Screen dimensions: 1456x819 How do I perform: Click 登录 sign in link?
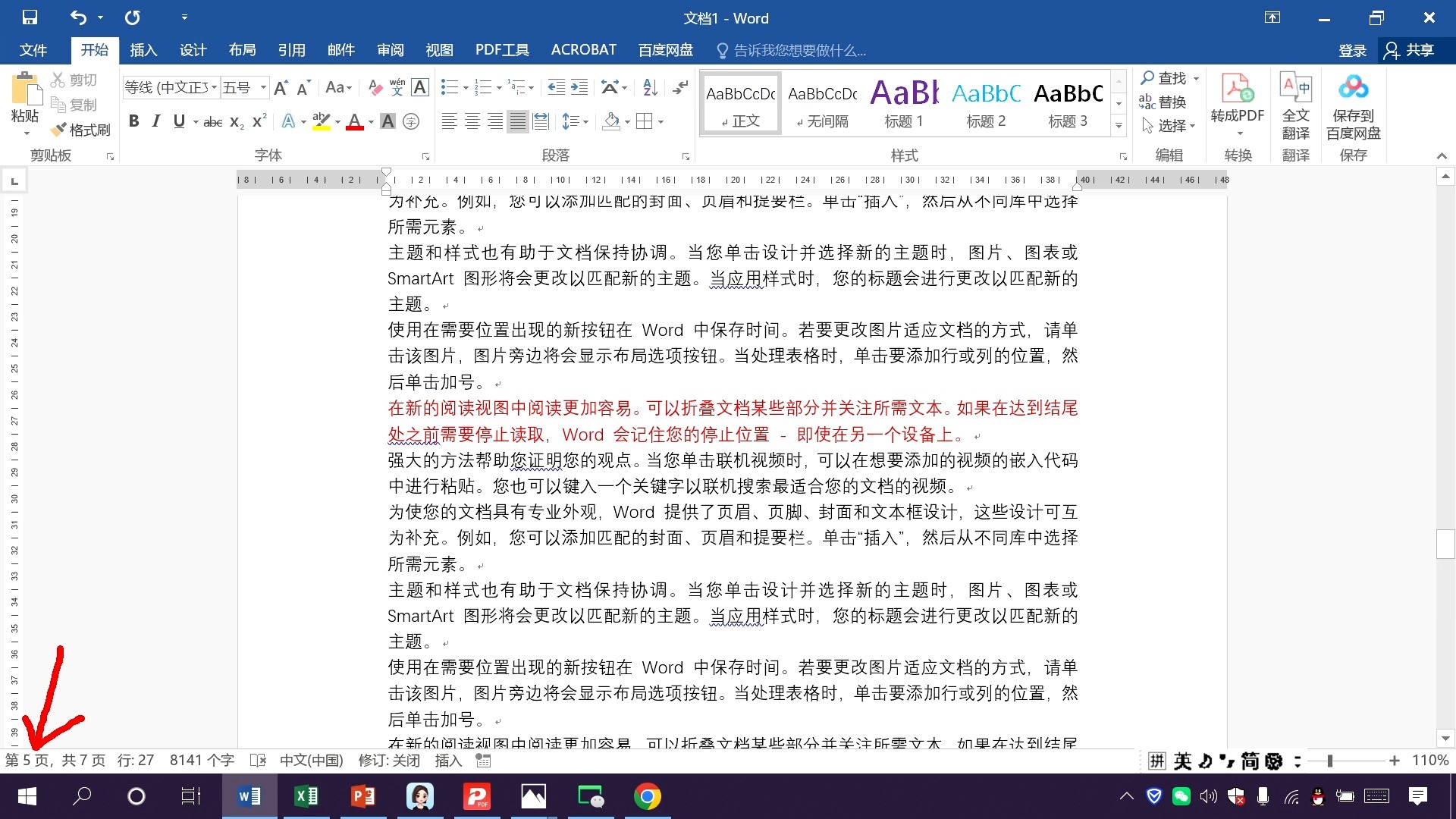[1352, 50]
